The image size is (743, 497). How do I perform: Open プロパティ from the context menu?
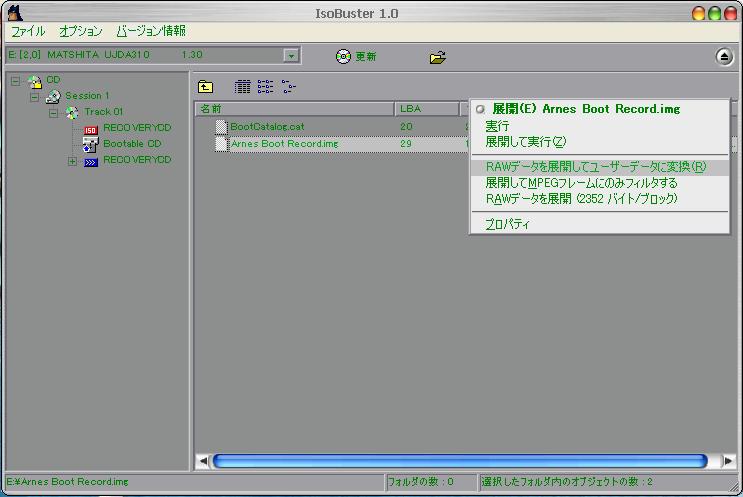[599, 224]
